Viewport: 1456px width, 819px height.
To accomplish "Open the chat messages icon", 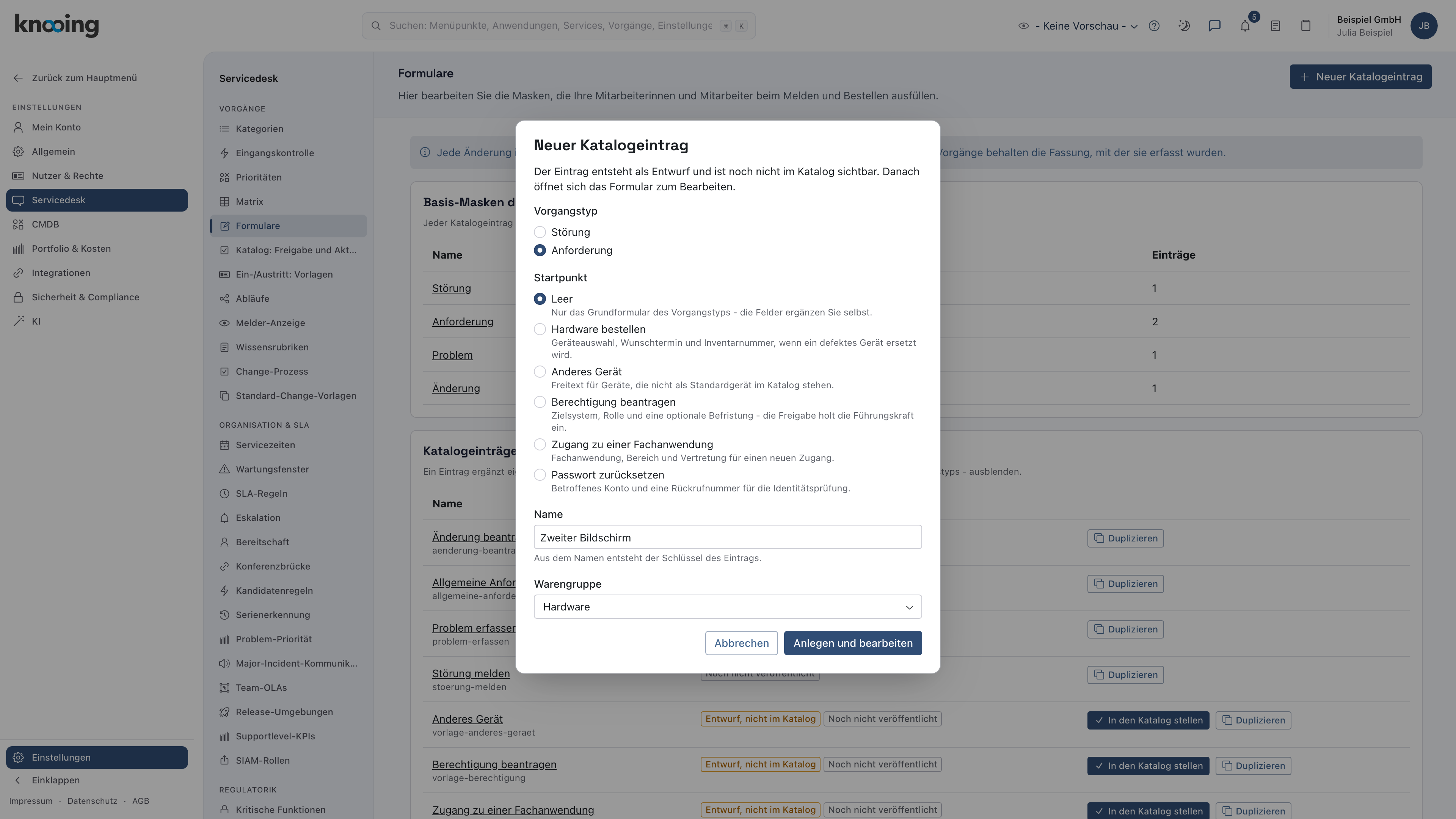I will (1214, 26).
